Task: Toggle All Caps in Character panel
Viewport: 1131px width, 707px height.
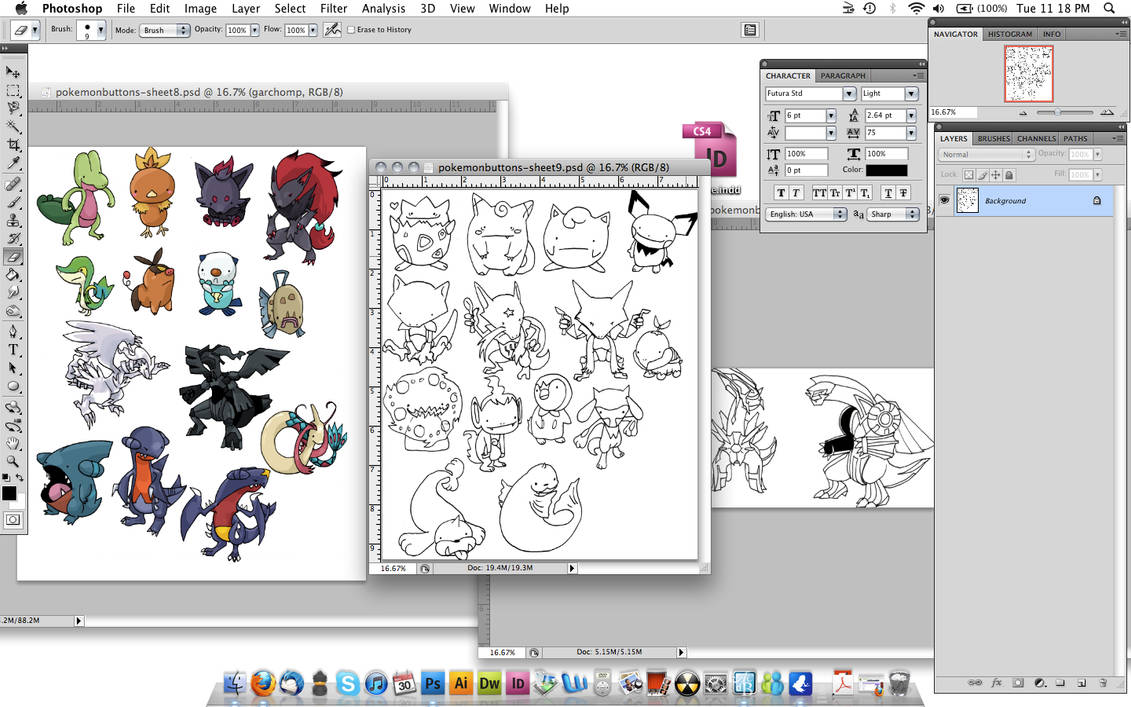Action: tap(819, 193)
